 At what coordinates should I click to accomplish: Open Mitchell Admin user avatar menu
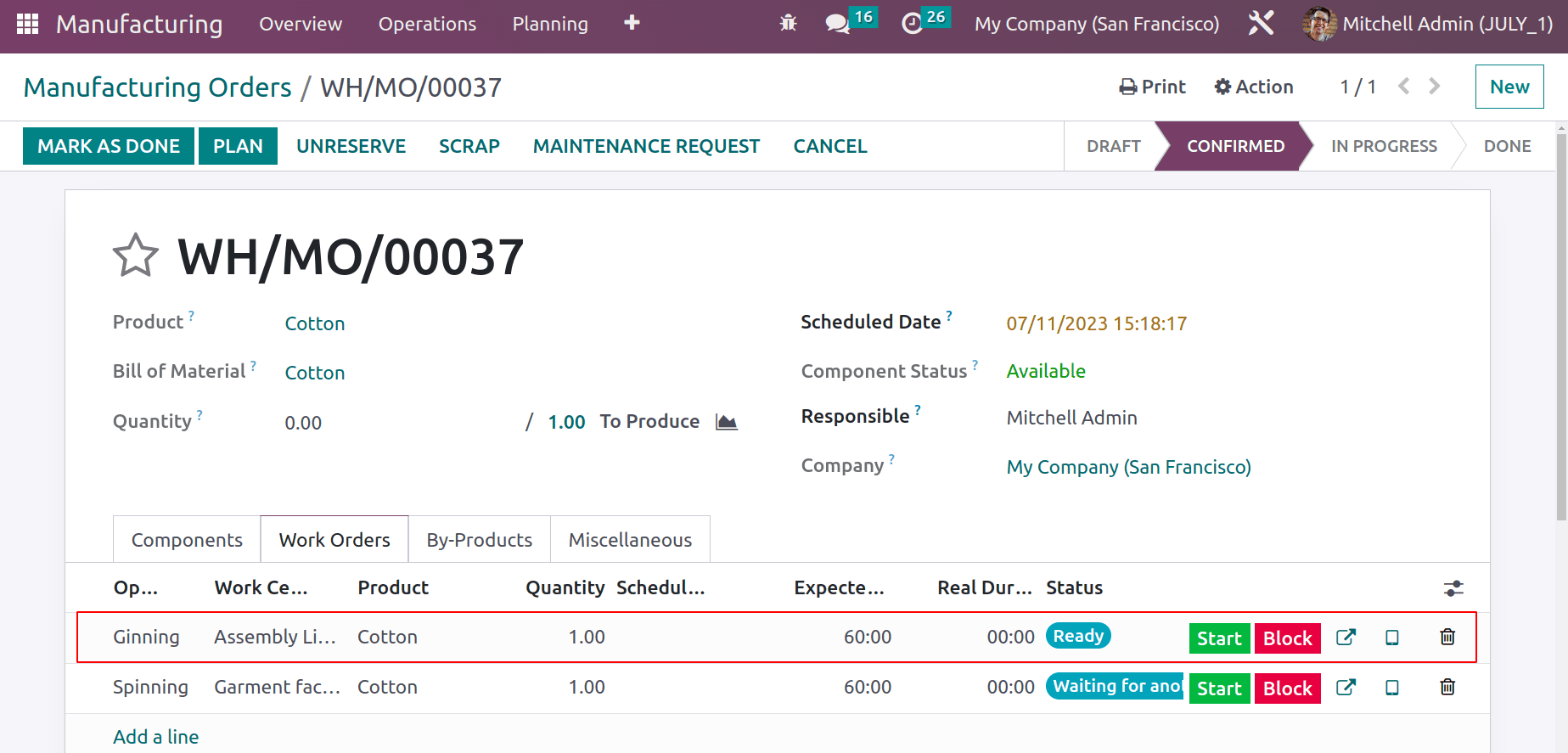1428,24
